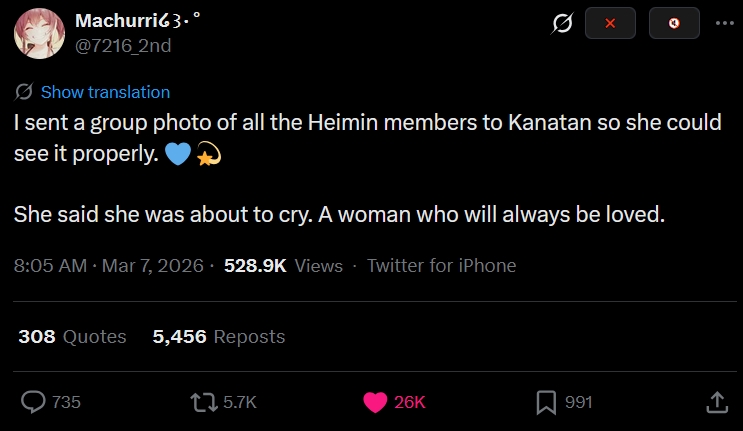The height and width of the screenshot is (431, 743).
Task: Click the red X button
Action: pos(610,23)
